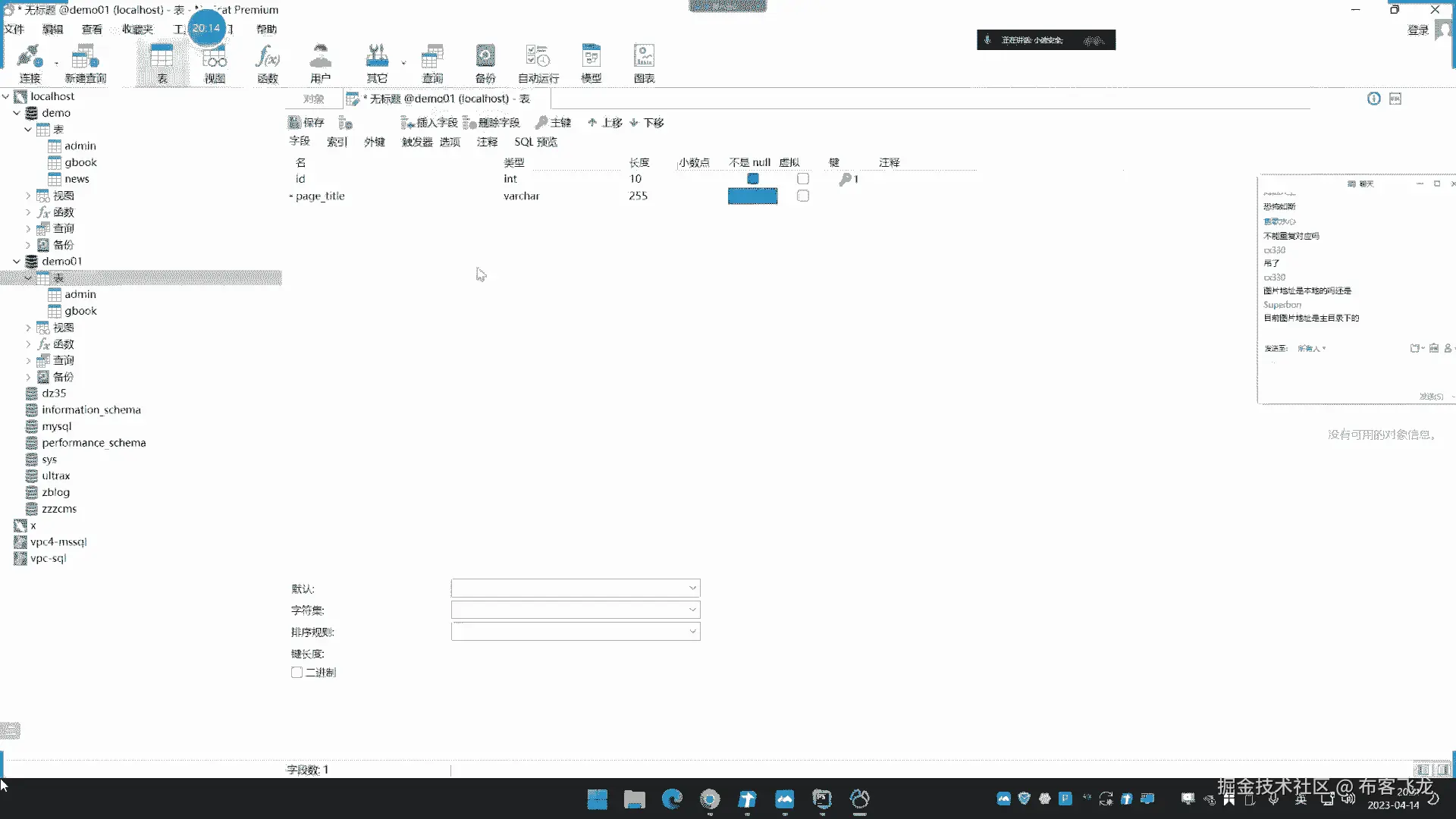
Task: Switch to the 索引 (Indexes) tab
Action: point(337,142)
